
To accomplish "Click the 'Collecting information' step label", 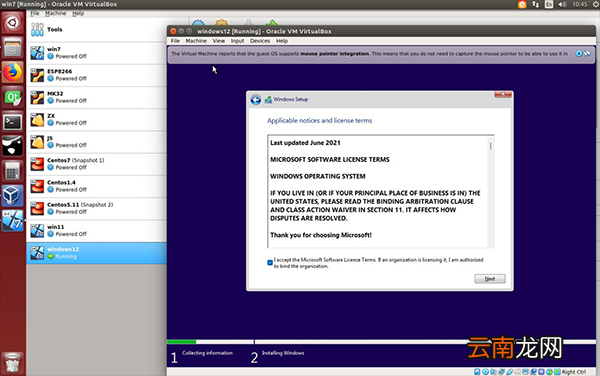I will [207, 353].
